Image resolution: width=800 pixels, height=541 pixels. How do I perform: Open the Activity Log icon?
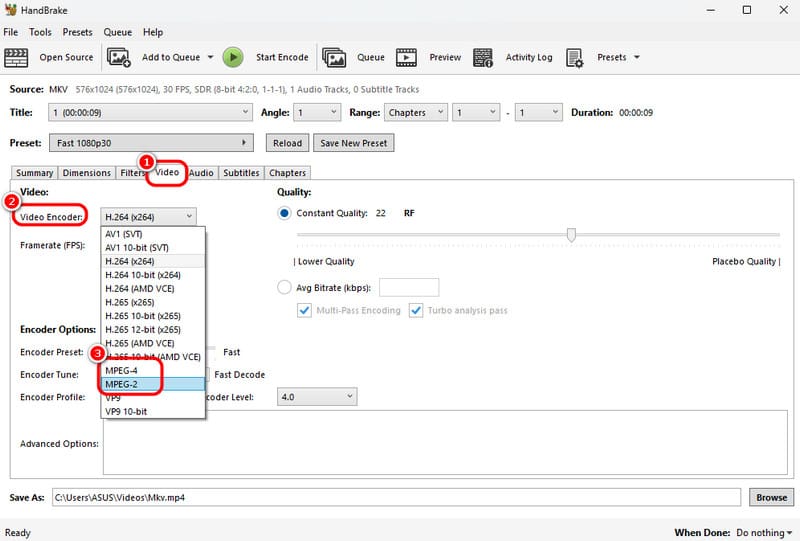[483, 58]
